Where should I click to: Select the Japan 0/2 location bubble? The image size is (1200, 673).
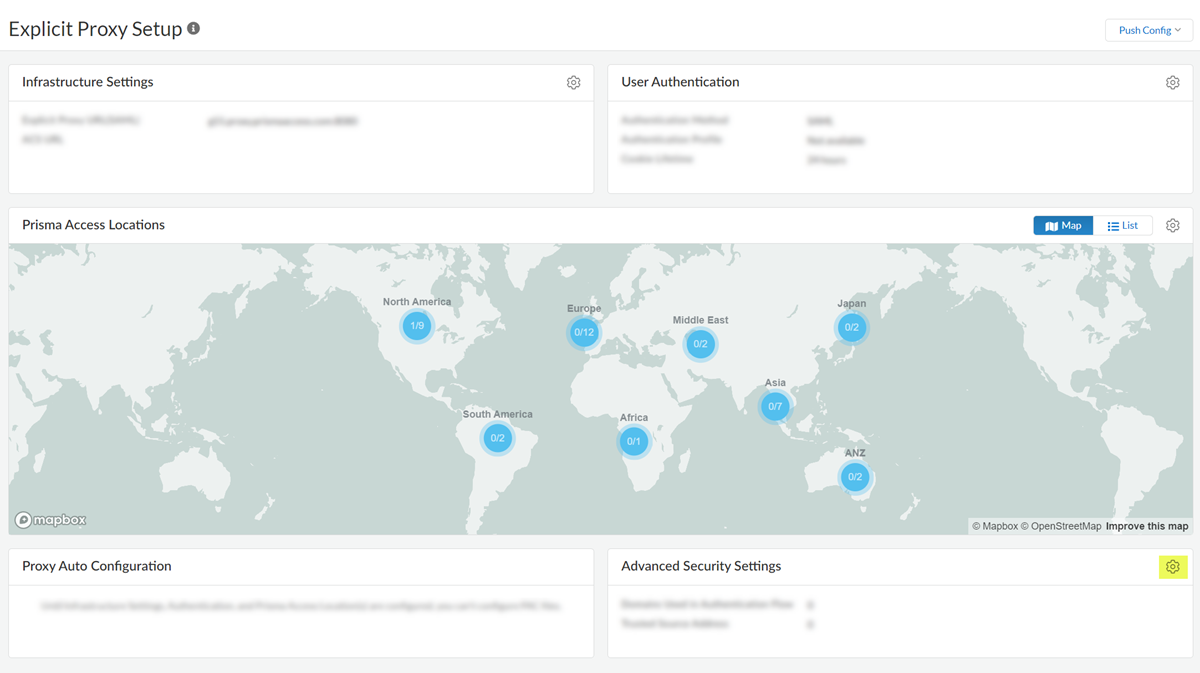[851, 327]
